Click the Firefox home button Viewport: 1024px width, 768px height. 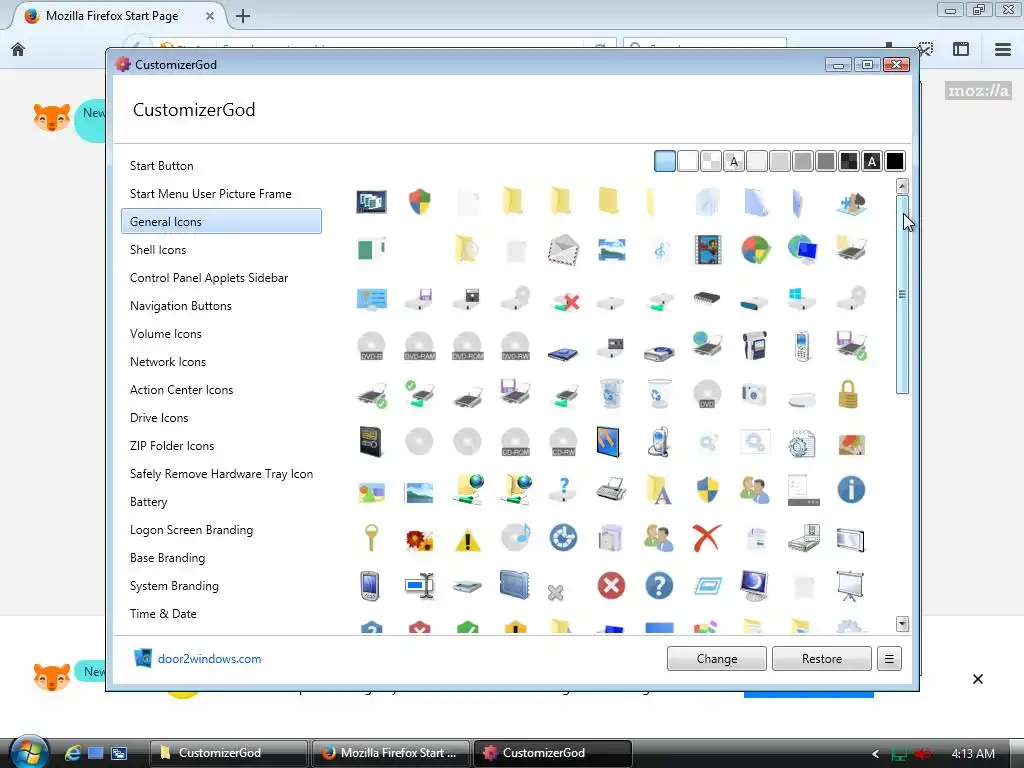coord(18,49)
